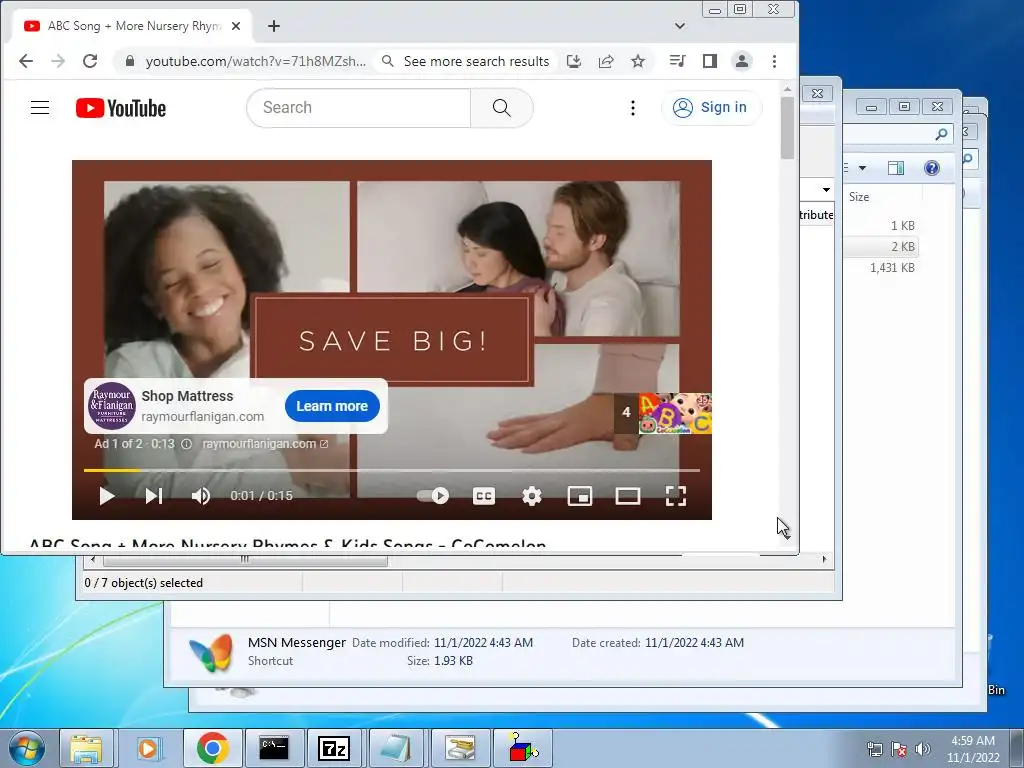Go back in Chrome browser
The height and width of the screenshot is (768, 1024).
26,61
